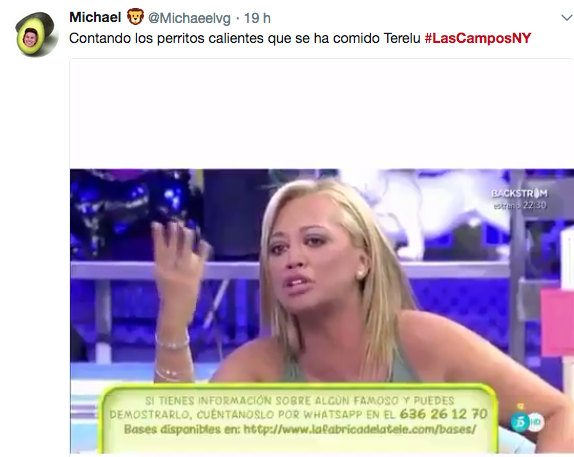Click the tweet text about perritos calientes
This screenshot has width=574, height=457.
[x=245, y=38]
